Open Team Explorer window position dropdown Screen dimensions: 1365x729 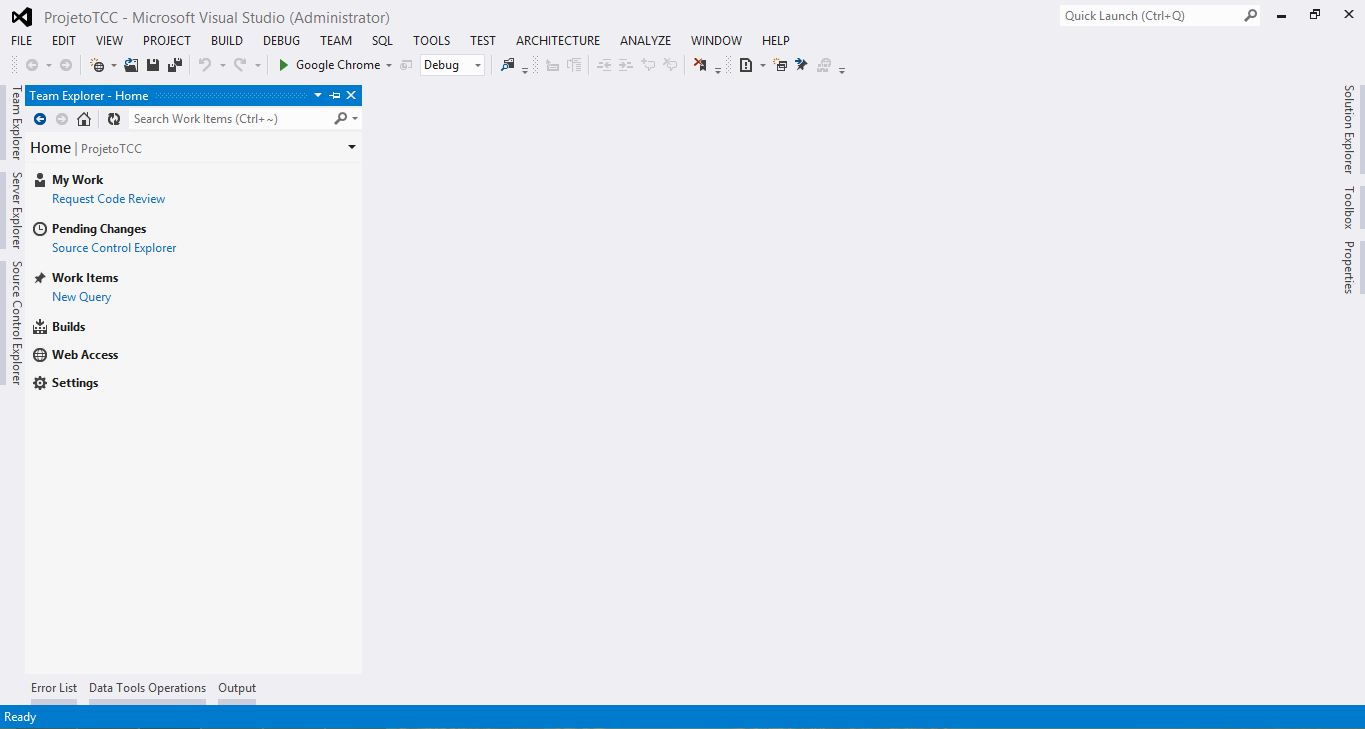[x=318, y=96]
